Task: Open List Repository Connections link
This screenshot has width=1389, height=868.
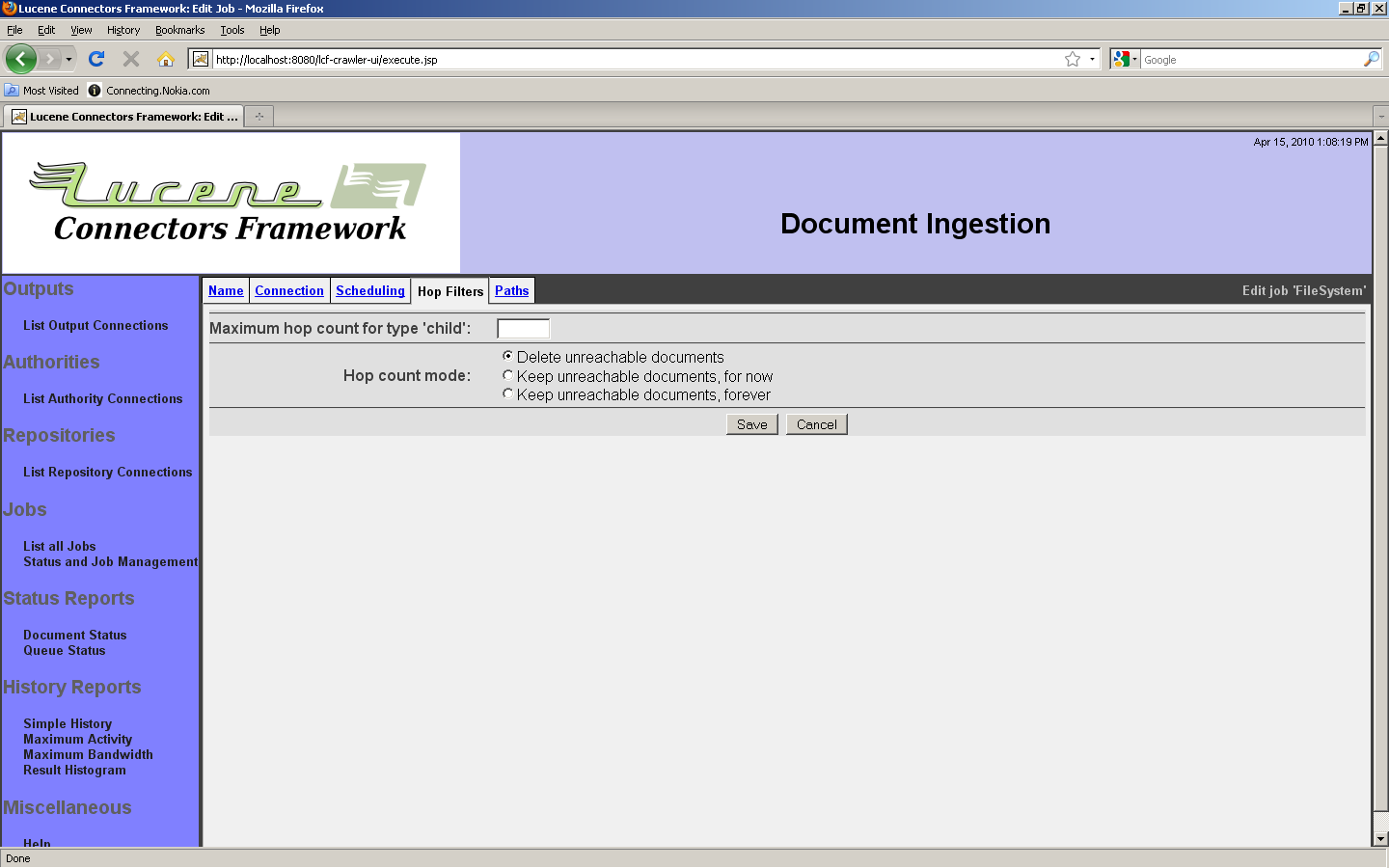Action: click(x=107, y=472)
